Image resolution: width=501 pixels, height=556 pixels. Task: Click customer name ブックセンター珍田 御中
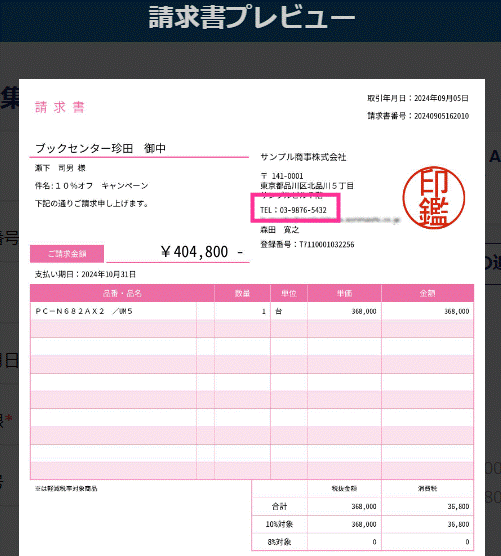click(100, 148)
